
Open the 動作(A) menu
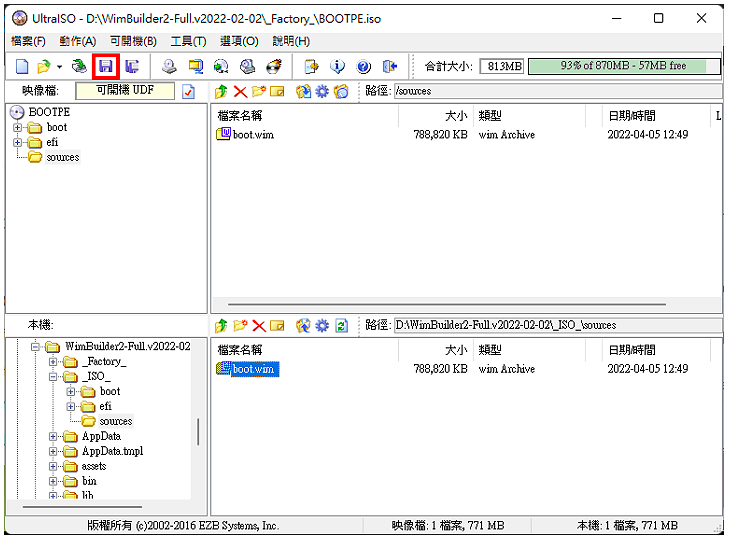point(78,41)
